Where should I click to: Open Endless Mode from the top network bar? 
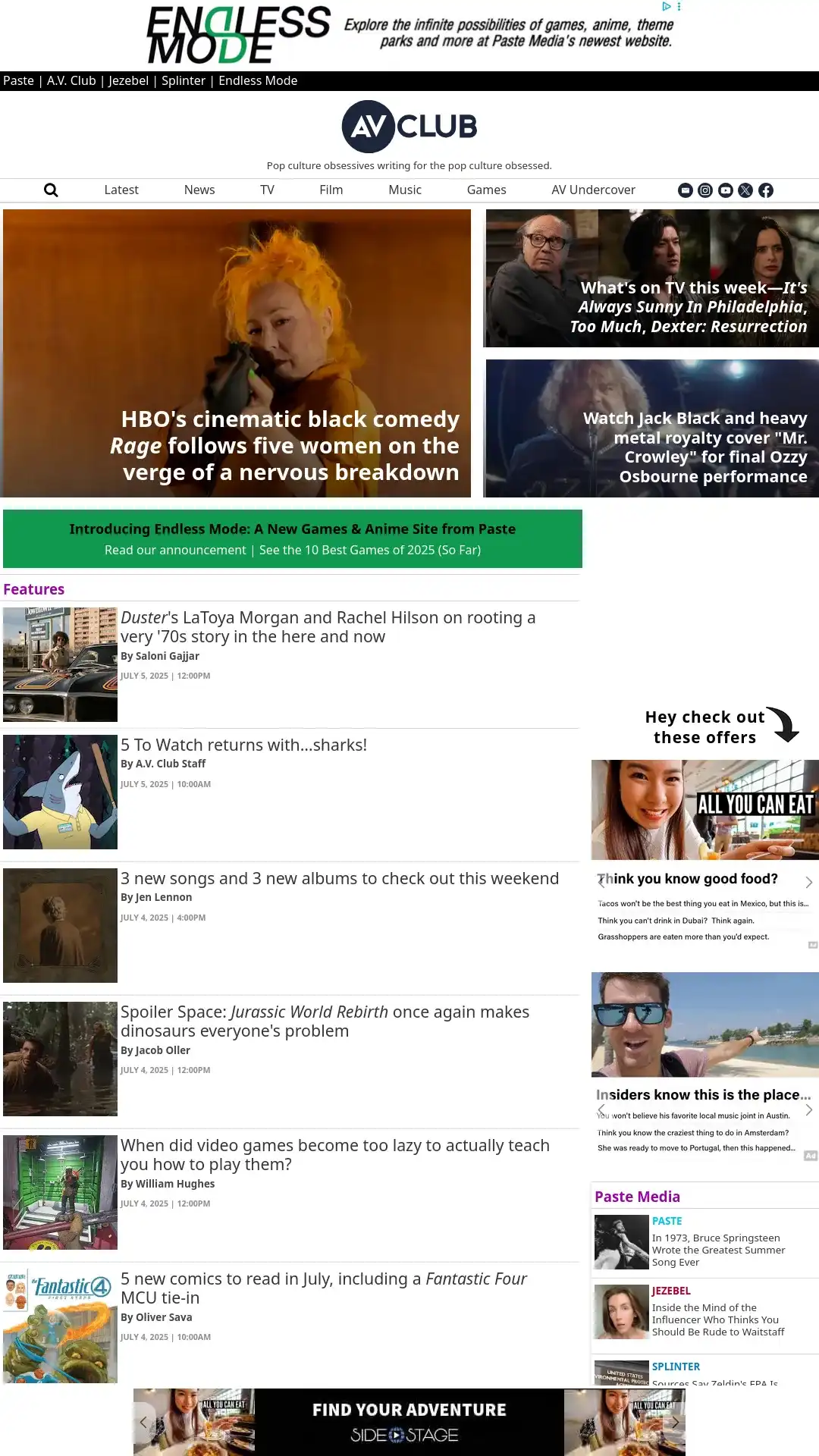(x=258, y=80)
